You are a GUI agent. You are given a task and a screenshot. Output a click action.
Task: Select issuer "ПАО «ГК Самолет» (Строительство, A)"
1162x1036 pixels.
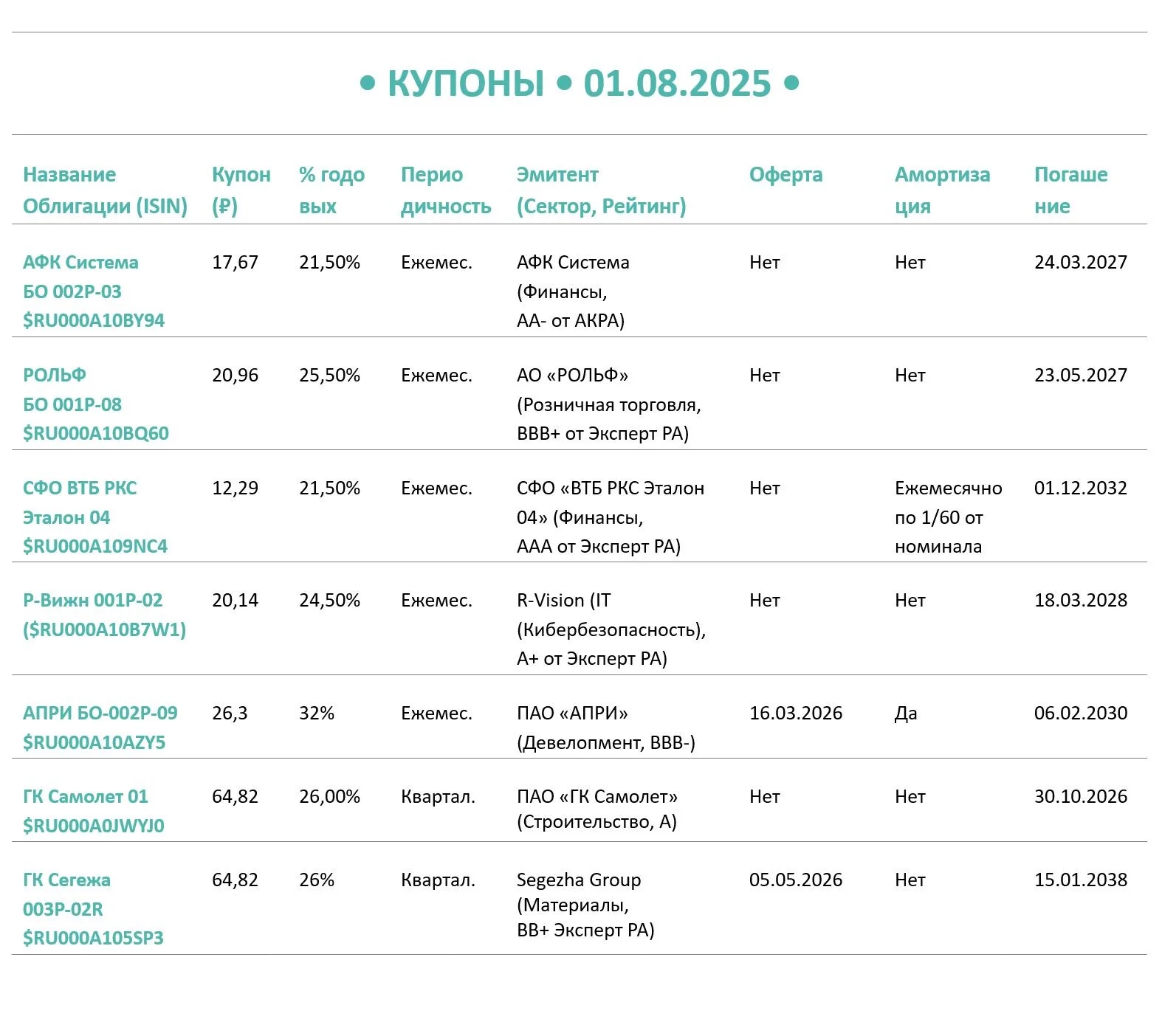coord(597,809)
